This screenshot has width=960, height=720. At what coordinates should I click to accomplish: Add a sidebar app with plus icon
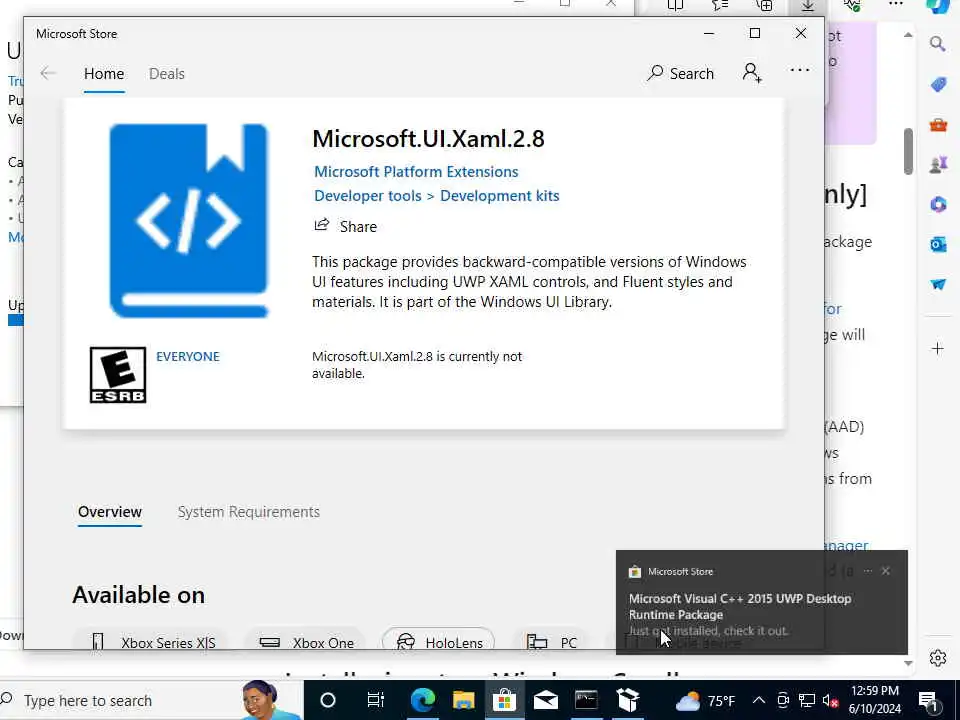click(937, 348)
